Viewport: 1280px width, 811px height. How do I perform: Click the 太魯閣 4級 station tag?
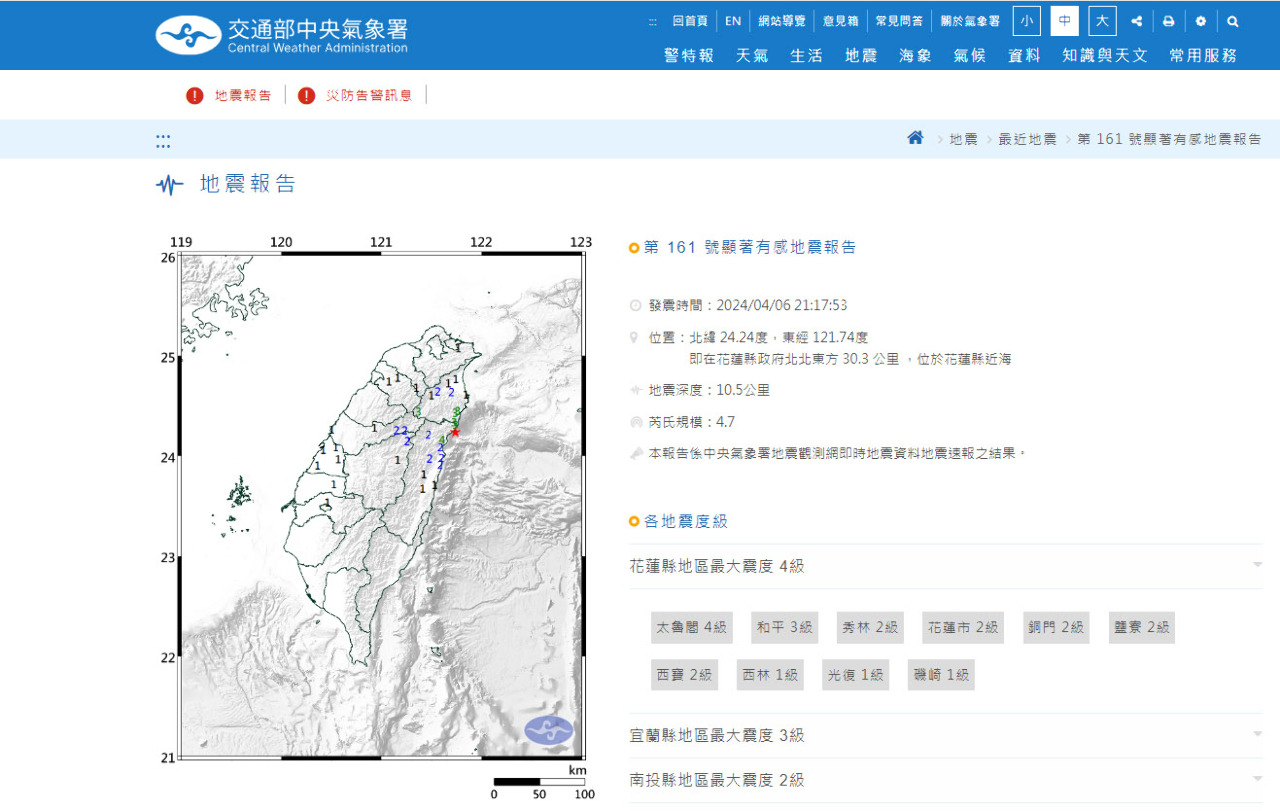coord(691,628)
